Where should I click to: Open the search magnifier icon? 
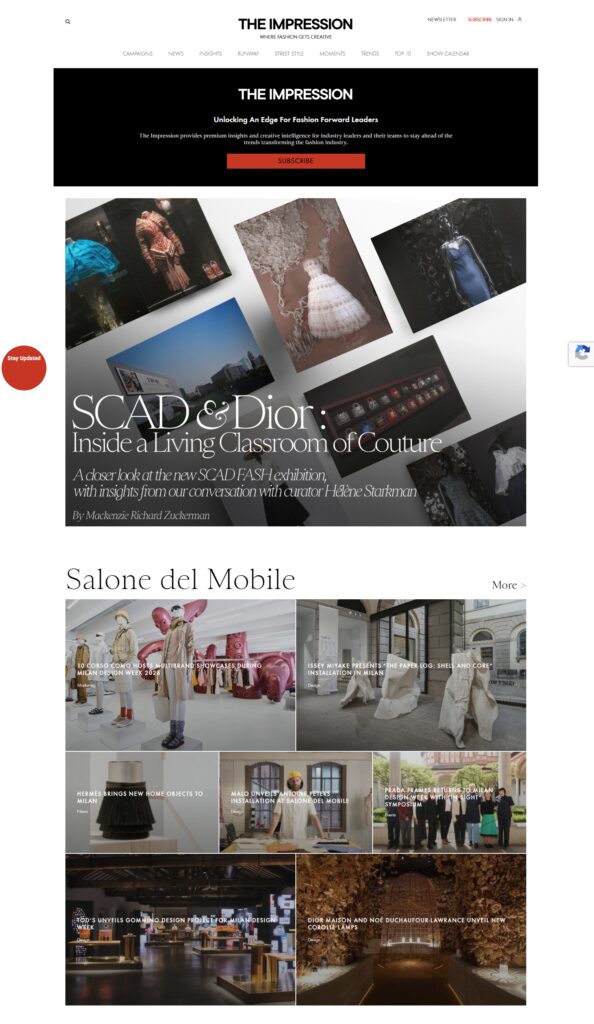click(67, 22)
